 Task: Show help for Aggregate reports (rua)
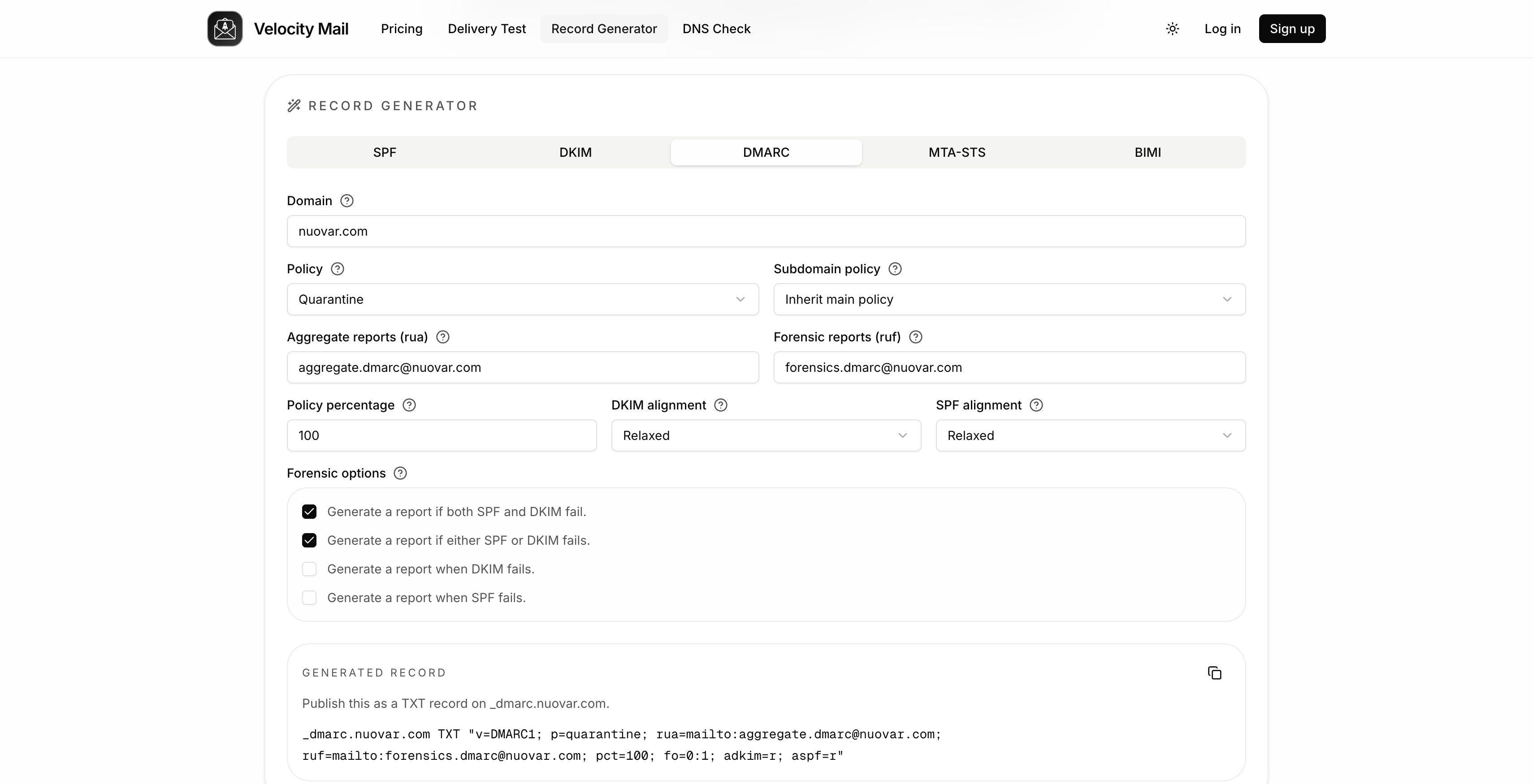point(443,337)
